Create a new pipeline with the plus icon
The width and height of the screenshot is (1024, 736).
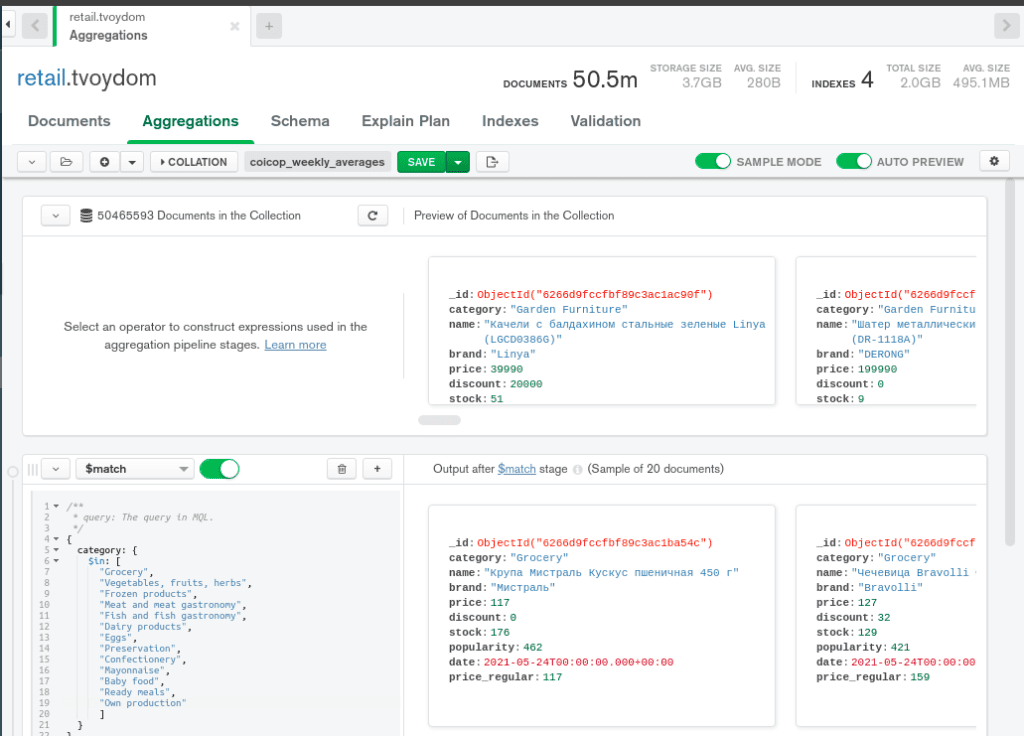coord(104,161)
